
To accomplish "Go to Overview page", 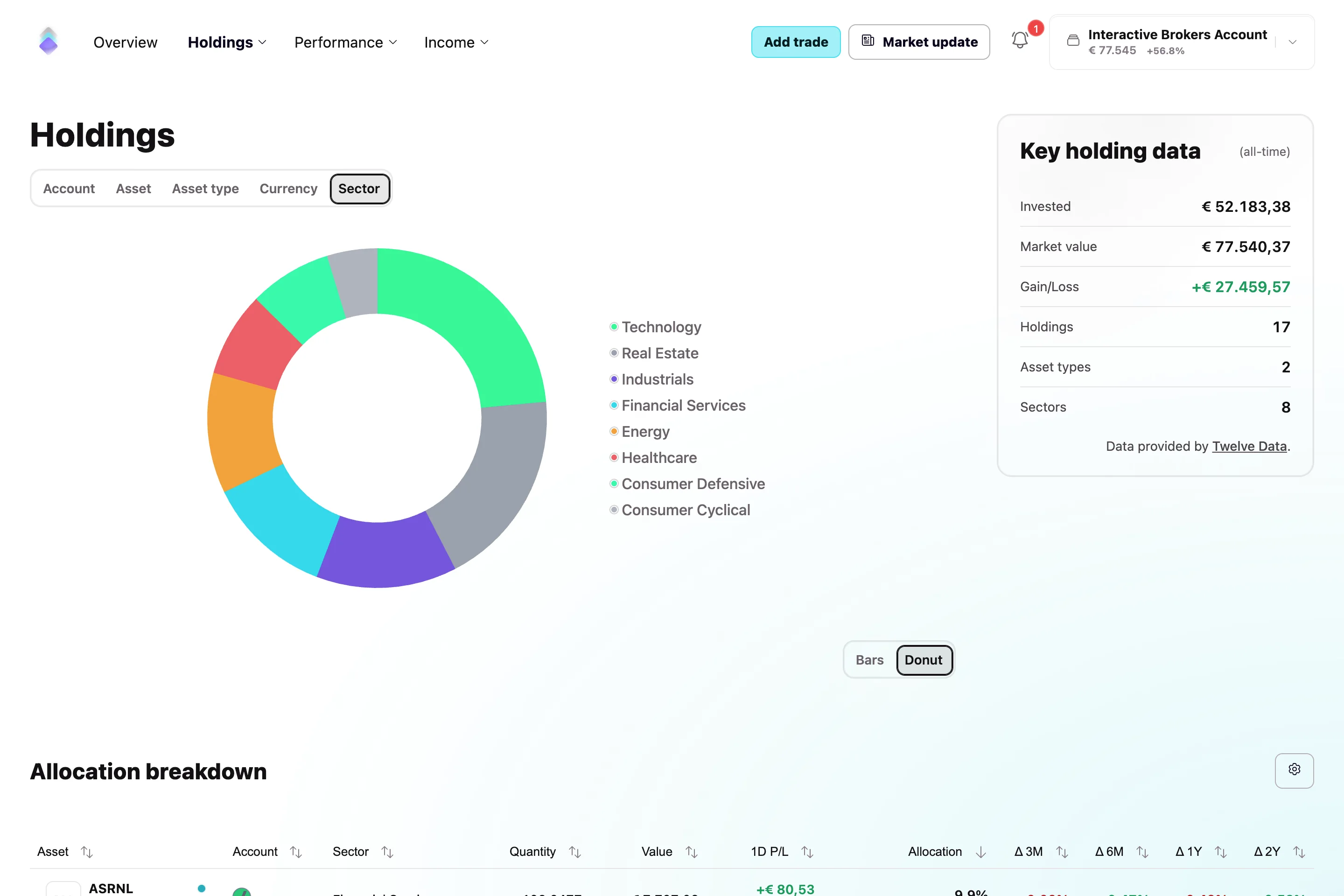I will click(x=125, y=42).
